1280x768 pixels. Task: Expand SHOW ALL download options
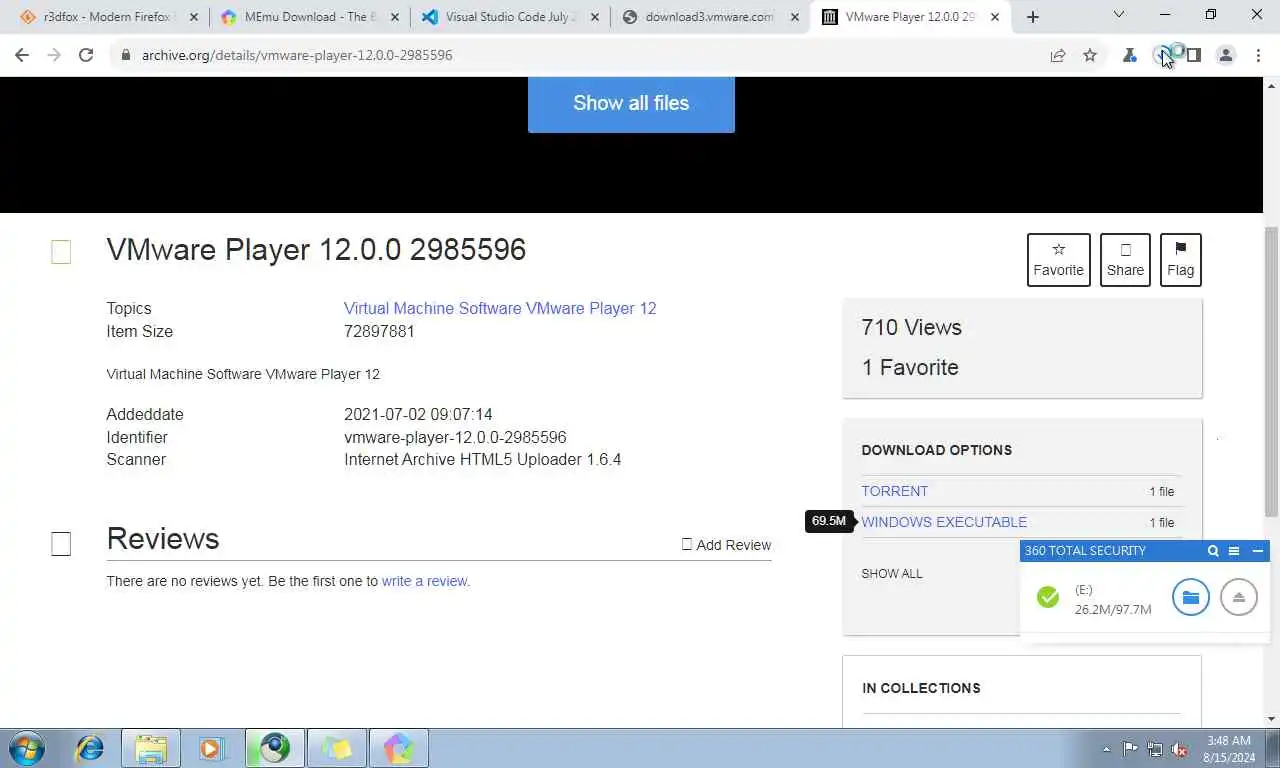click(892, 574)
